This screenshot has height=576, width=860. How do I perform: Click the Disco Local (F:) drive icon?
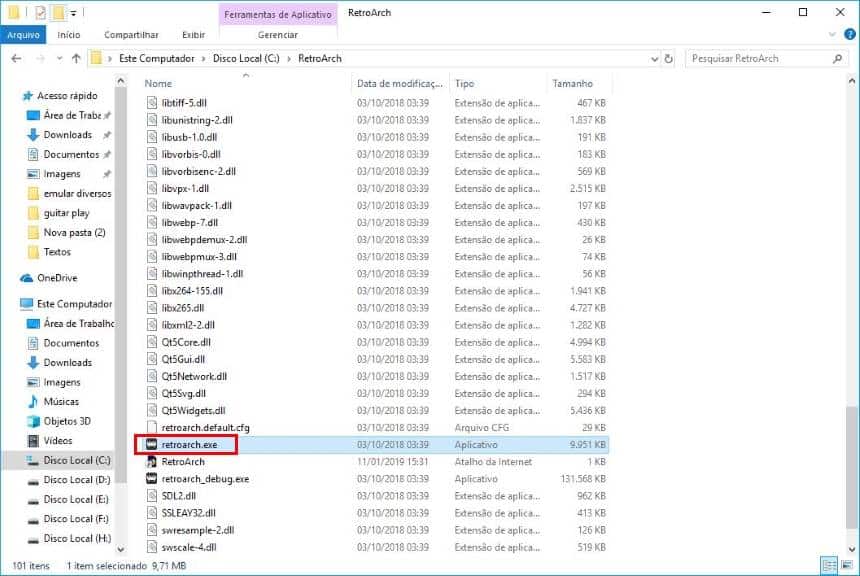(33, 519)
